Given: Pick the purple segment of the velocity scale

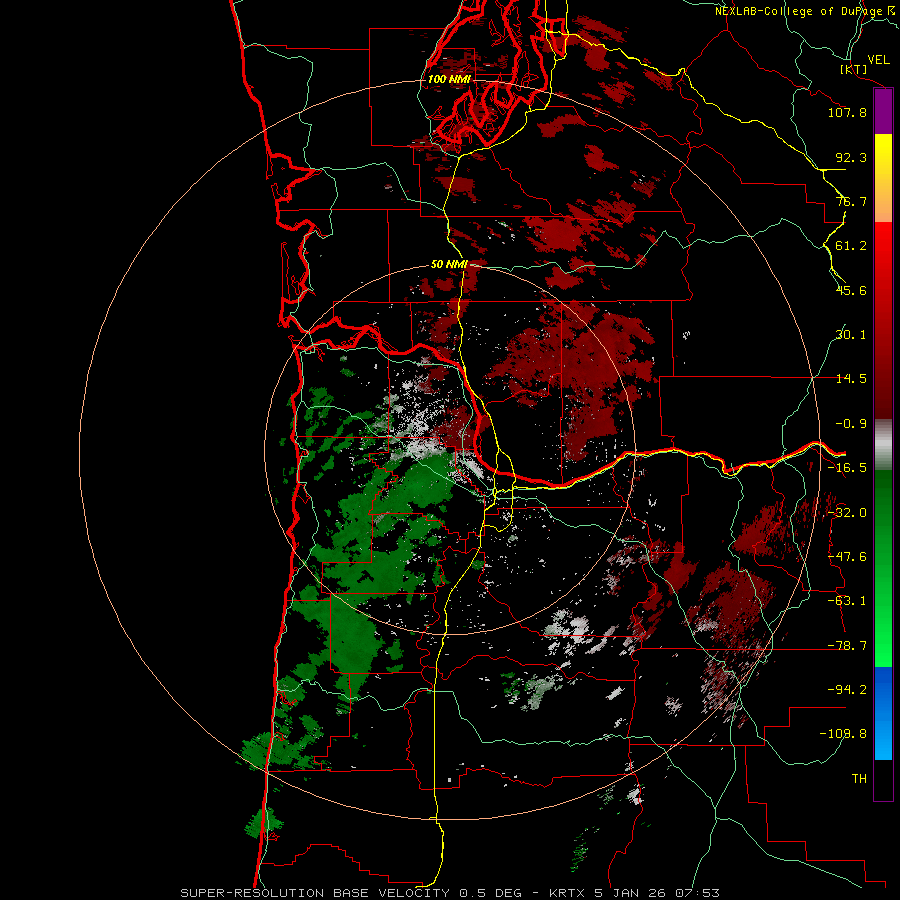Looking at the screenshot, I should tap(883, 112).
